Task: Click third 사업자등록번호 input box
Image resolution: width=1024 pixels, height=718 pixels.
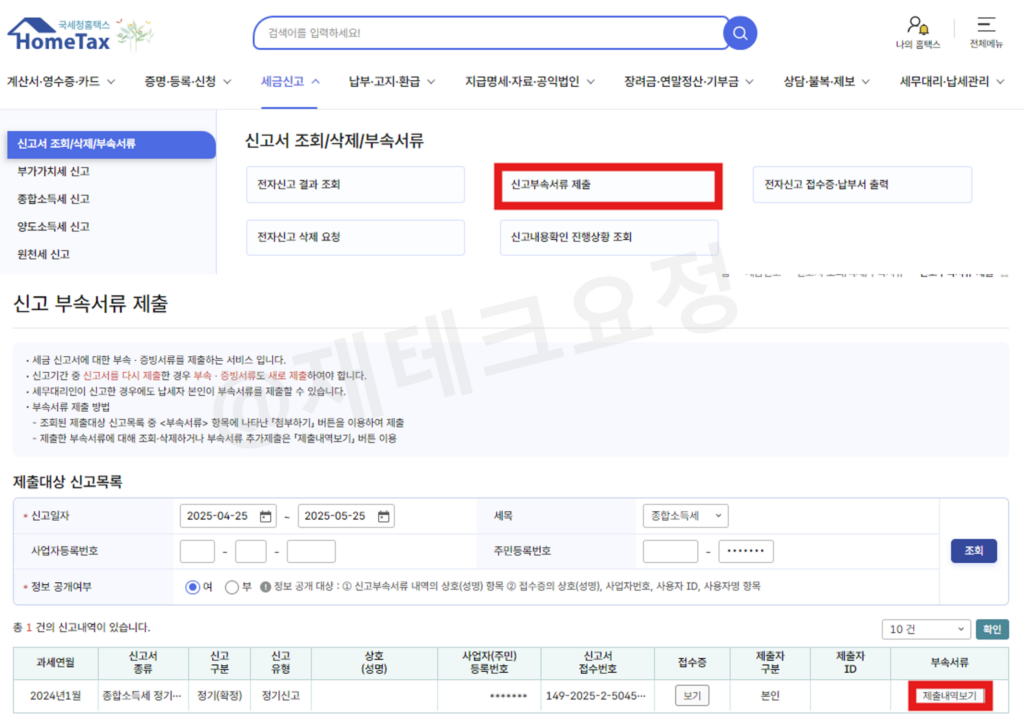Action: point(311,551)
